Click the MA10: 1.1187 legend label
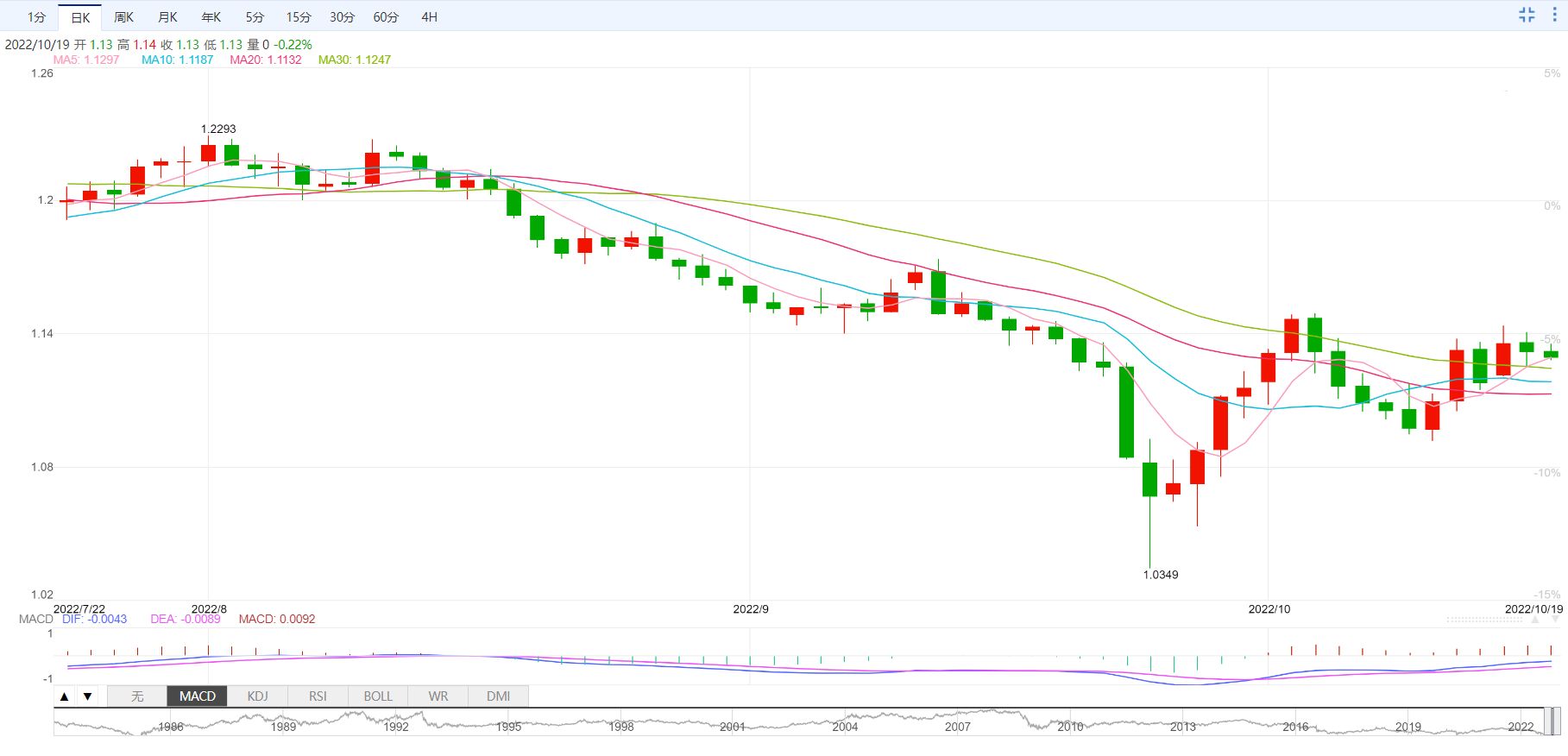This screenshot has width=1568, height=756. click(177, 60)
